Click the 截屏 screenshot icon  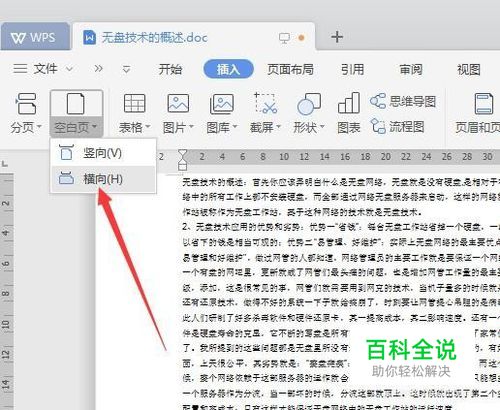click(x=265, y=103)
